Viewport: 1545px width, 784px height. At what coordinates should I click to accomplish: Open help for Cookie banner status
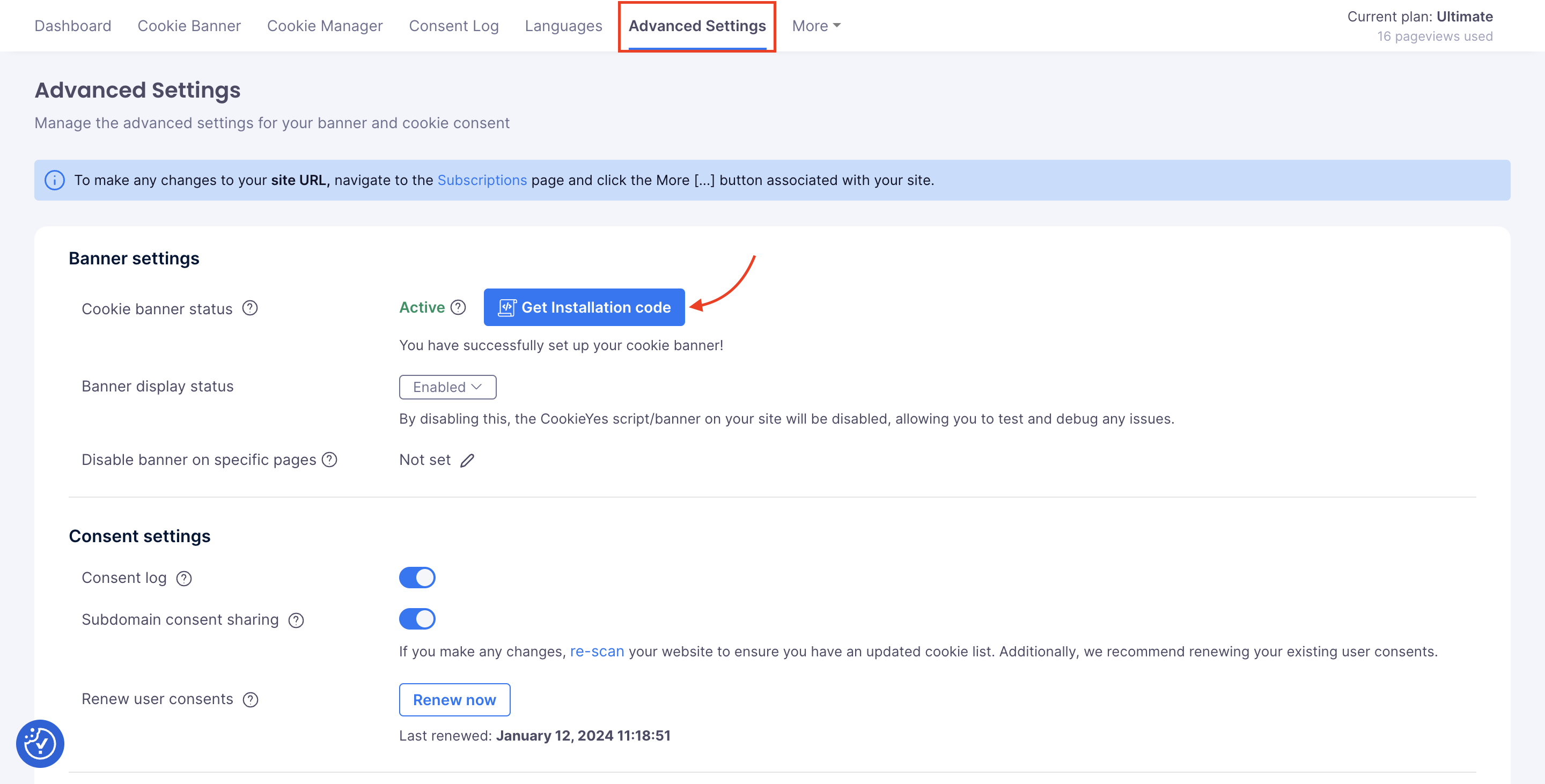click(x=249, y=308)
